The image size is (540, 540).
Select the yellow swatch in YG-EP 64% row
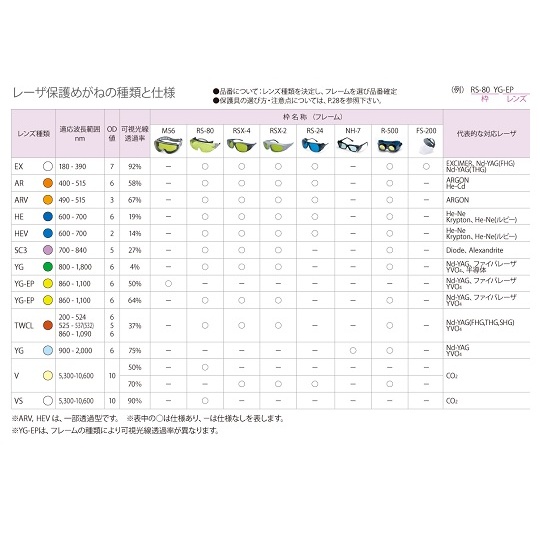tap(48, 300)
